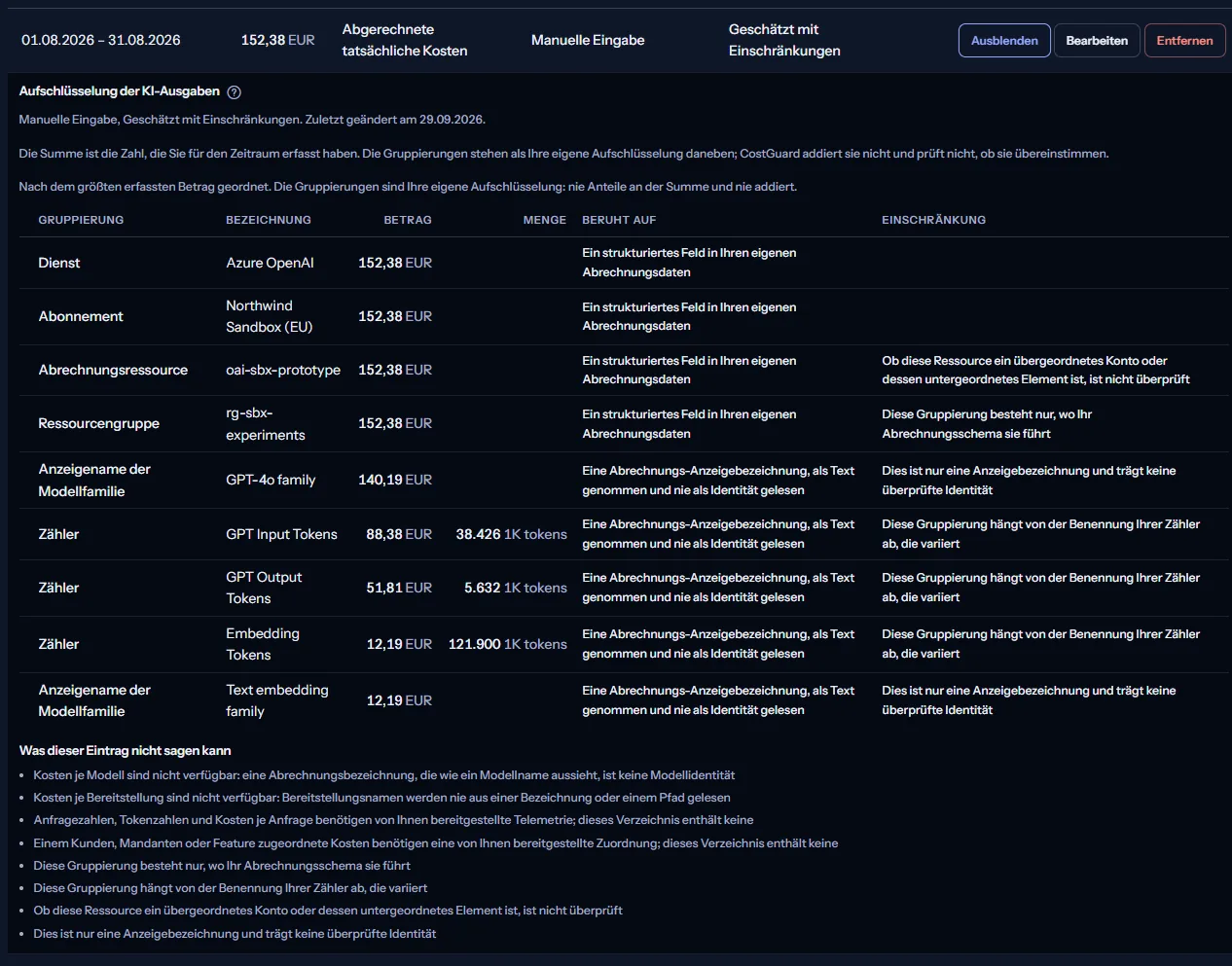Click the Ressourcengruppe grouping cell
Screen dimensions: 1232x966
click(98, 423)
